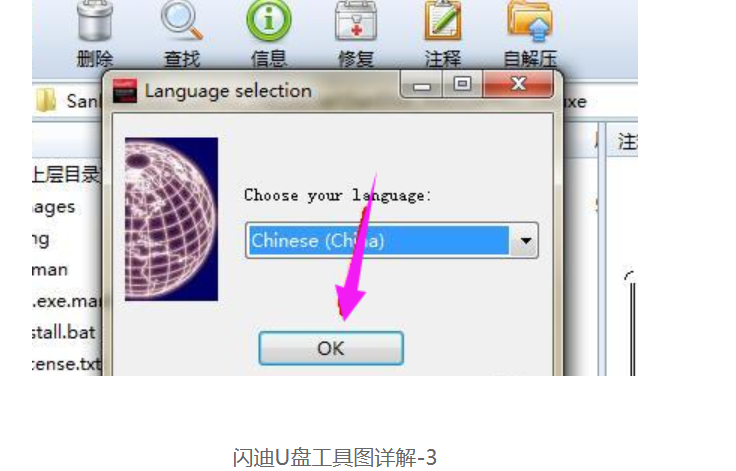The height and width of the screenshot is (471, 736).
Task: Click the 删除 (Delete) trash icon
Action: coord(95,21)
